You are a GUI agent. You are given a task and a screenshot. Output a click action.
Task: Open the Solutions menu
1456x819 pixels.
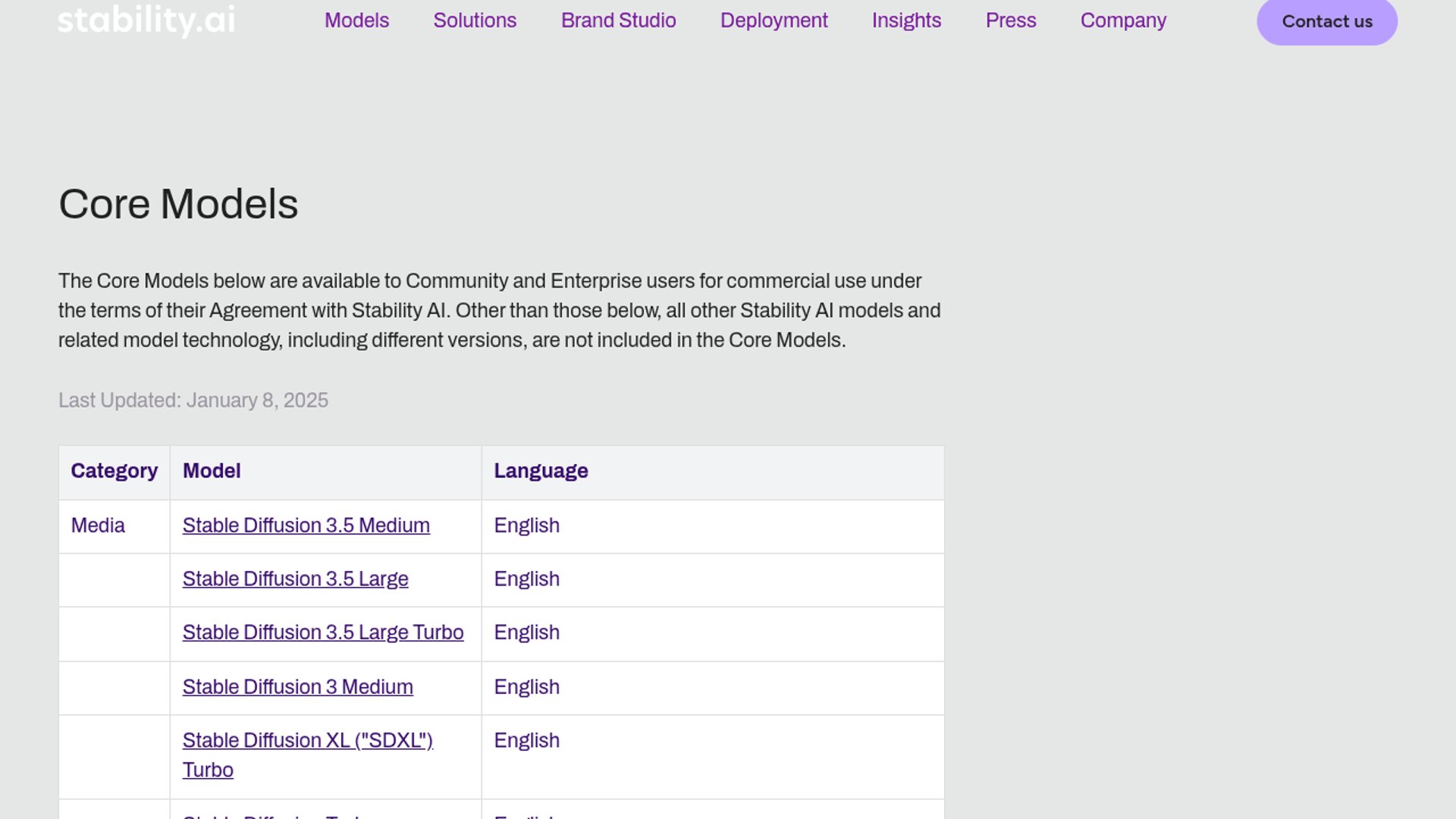pos(475,20)
